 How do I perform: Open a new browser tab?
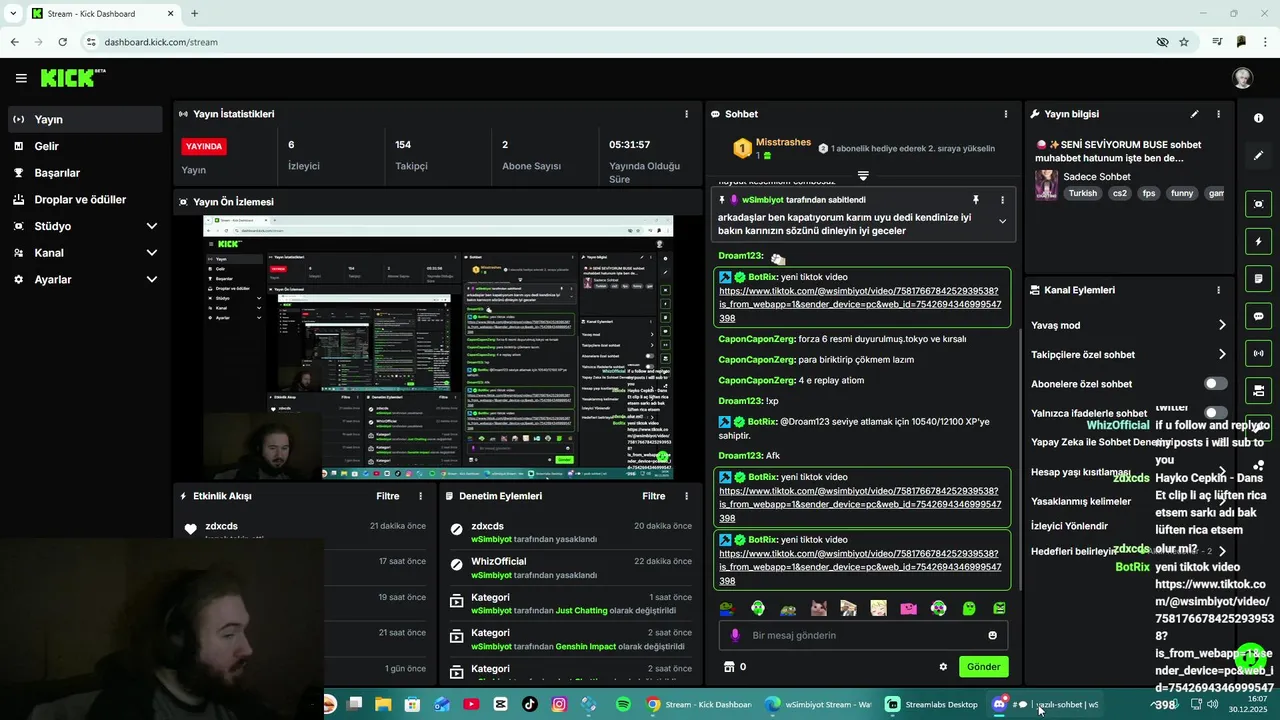(x=194, y=14)
